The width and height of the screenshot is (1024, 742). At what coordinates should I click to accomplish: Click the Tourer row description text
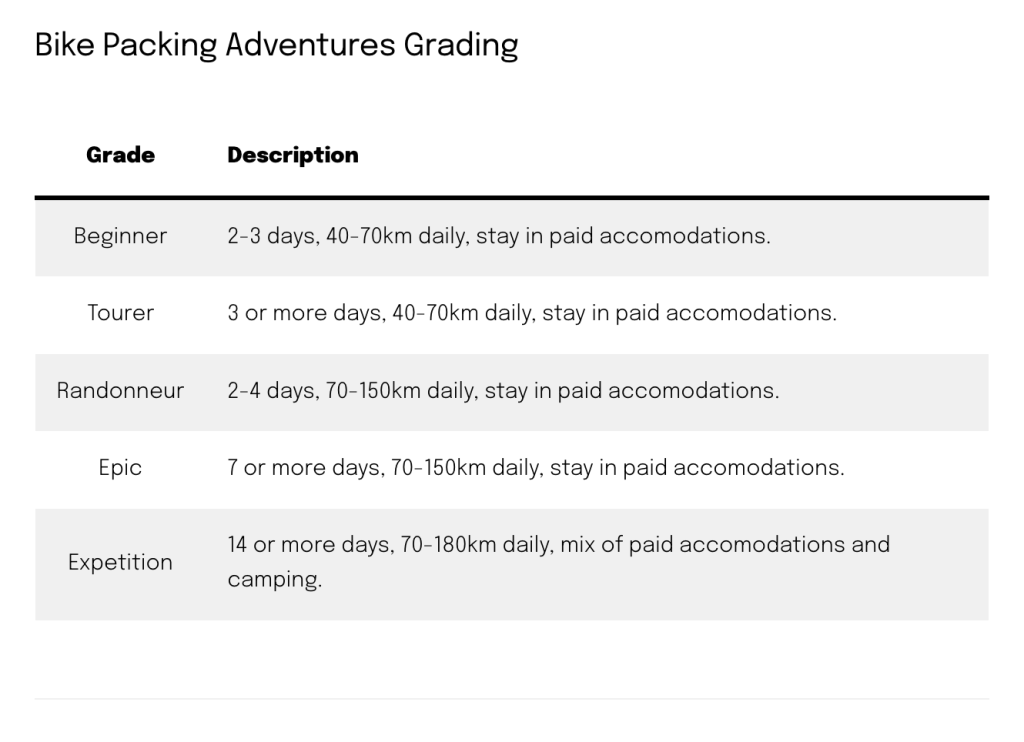coord(531,313)
